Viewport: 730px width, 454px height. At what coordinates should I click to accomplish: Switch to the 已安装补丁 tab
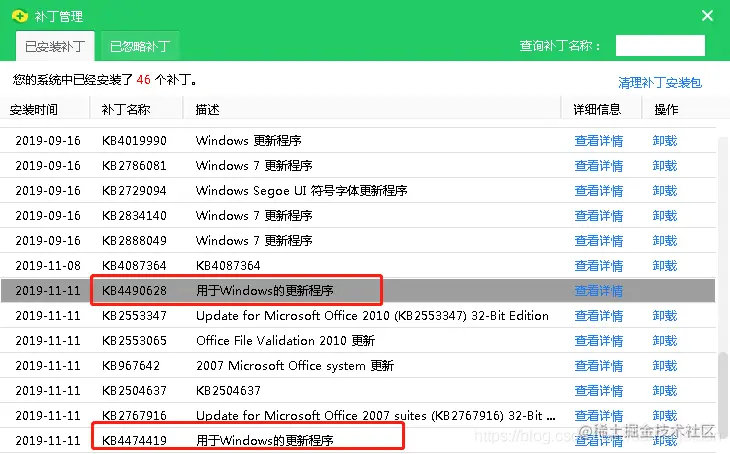pyautogui.click(x=55, y=46)
